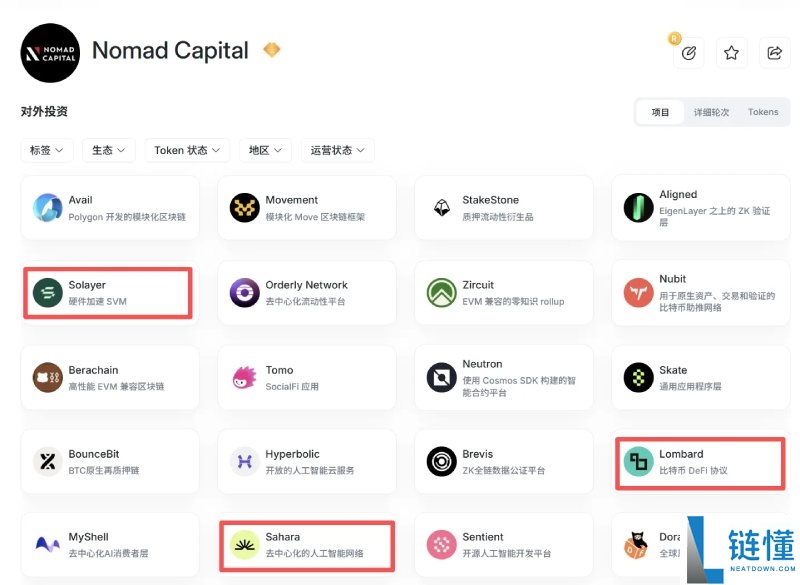Image resolution: width=800 pixels, height=585 pixels.
Task: Favorite Nomad Capital with the star icon
Action: 731,53
